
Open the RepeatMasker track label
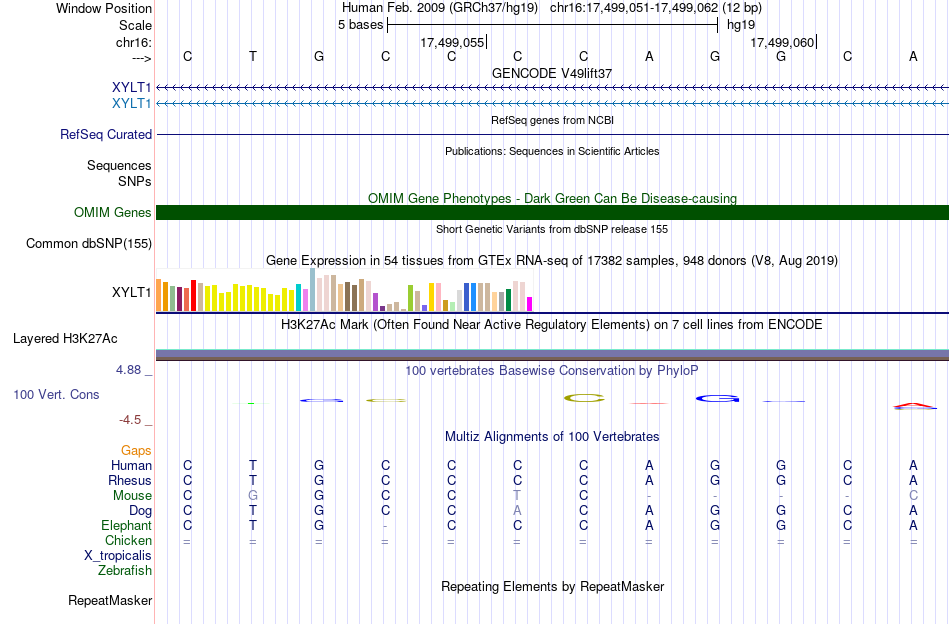[x=110, y=600]
